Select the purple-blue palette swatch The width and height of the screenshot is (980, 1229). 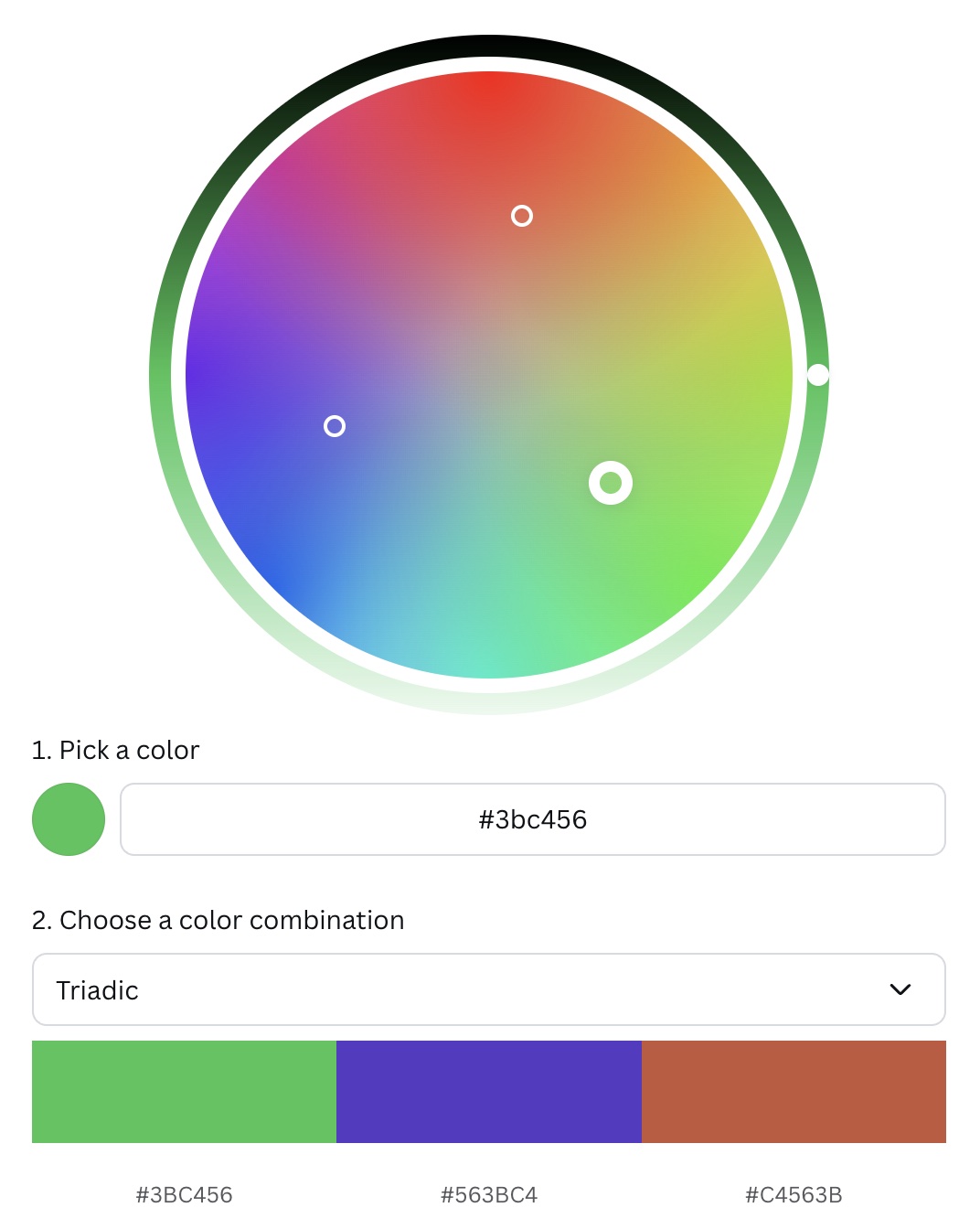[x=489, y=1092]
